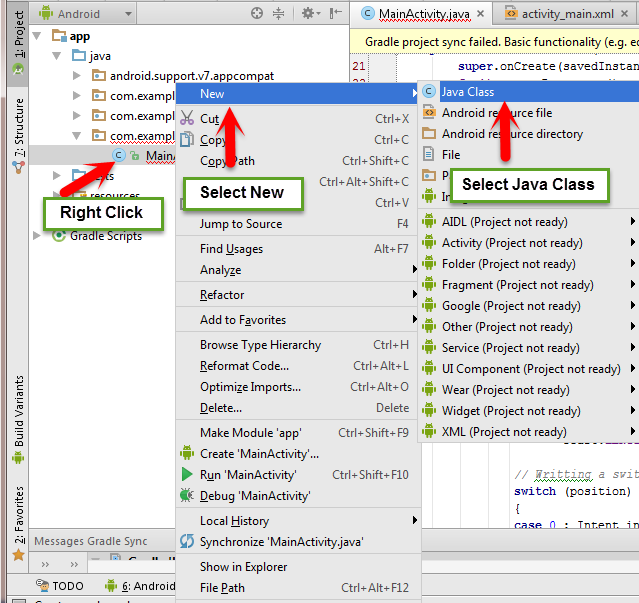Choose Find Usages from context menu
639x603 pixels.
297,249
